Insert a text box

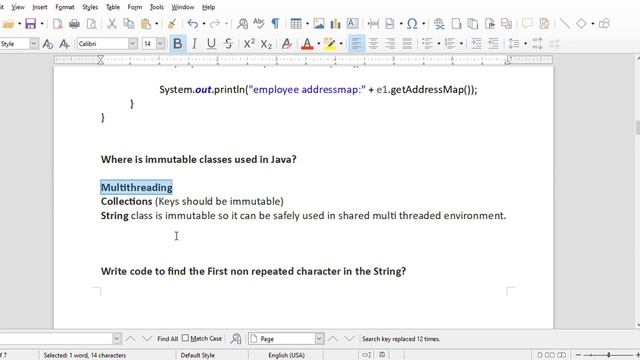click(352, 24)
